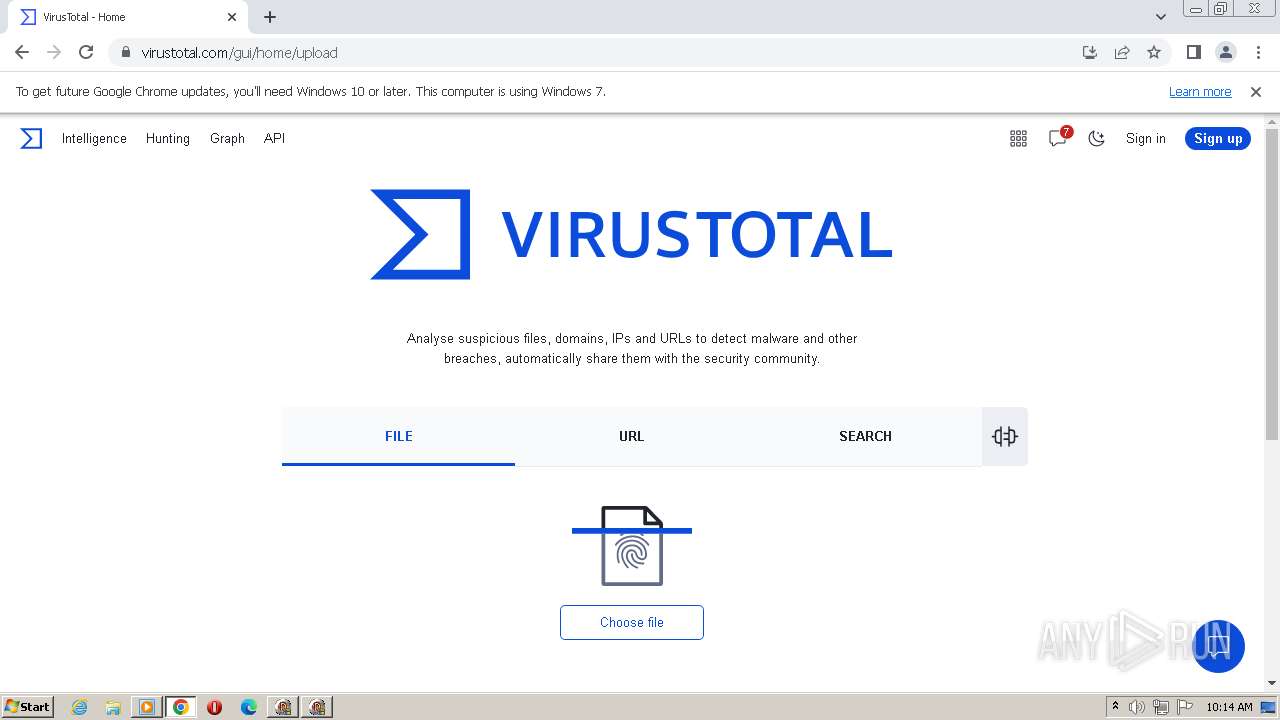The width and height of the screenshot is (1280, 720).
Task: Click the page vertical scrollbar thumb
Action: coord(1272,284)
